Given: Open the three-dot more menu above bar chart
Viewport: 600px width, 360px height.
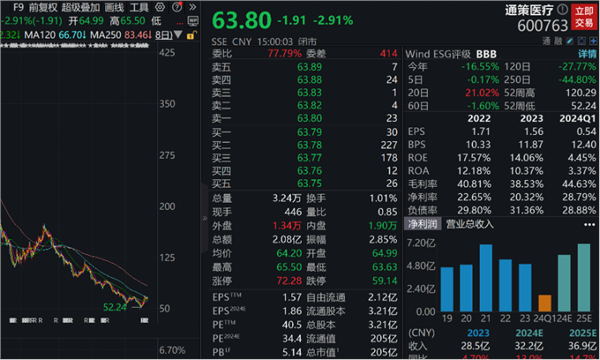Looking at the screenshot, I should 589,225.
